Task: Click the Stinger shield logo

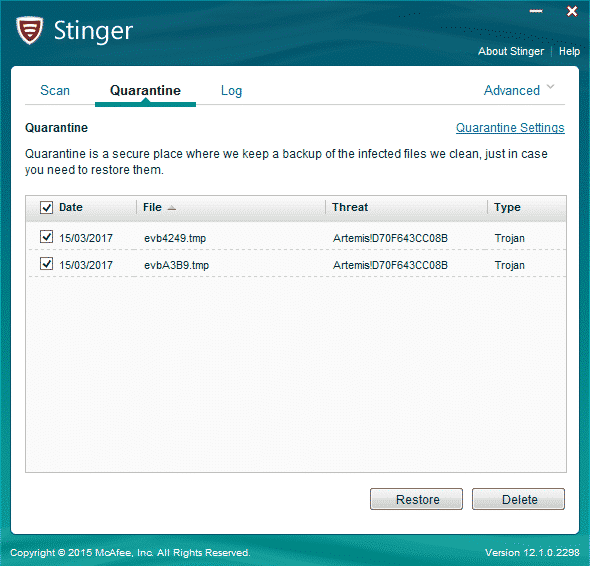Action: 29,30
